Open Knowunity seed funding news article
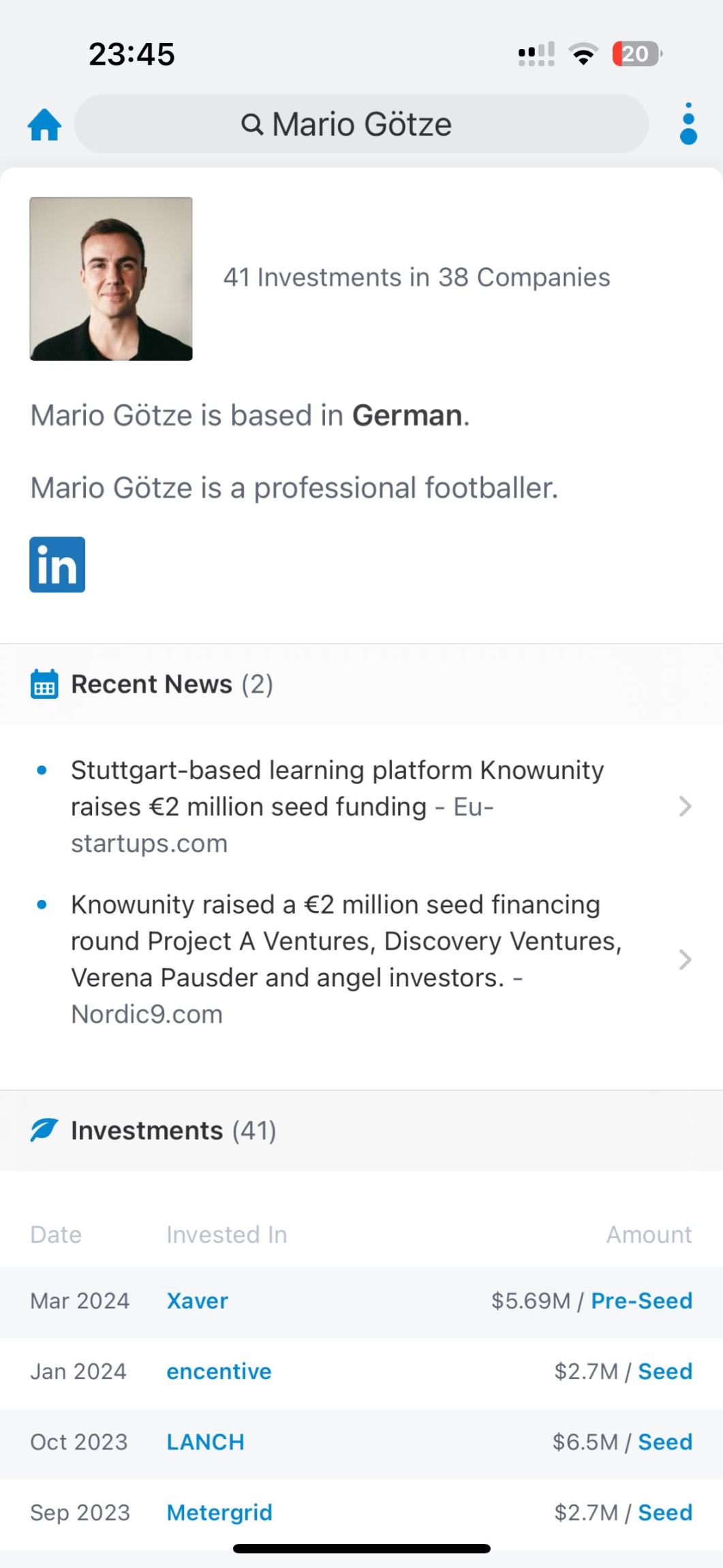This screenshot has width=723, height=1568. click(337, 789)
